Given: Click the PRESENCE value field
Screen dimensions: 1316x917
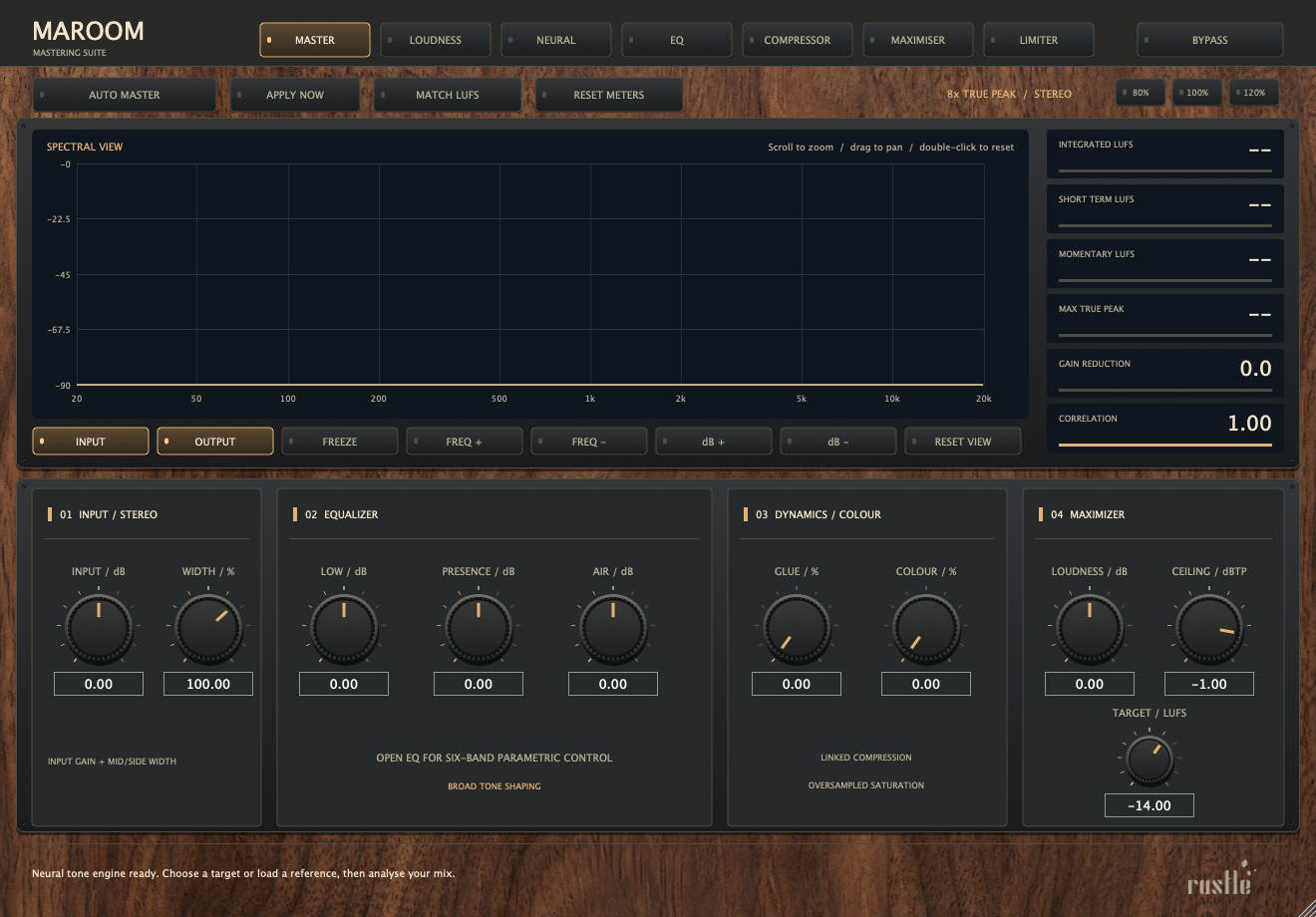Looking at the screenshot, I should pyautogui.click(x=479, y=684).
